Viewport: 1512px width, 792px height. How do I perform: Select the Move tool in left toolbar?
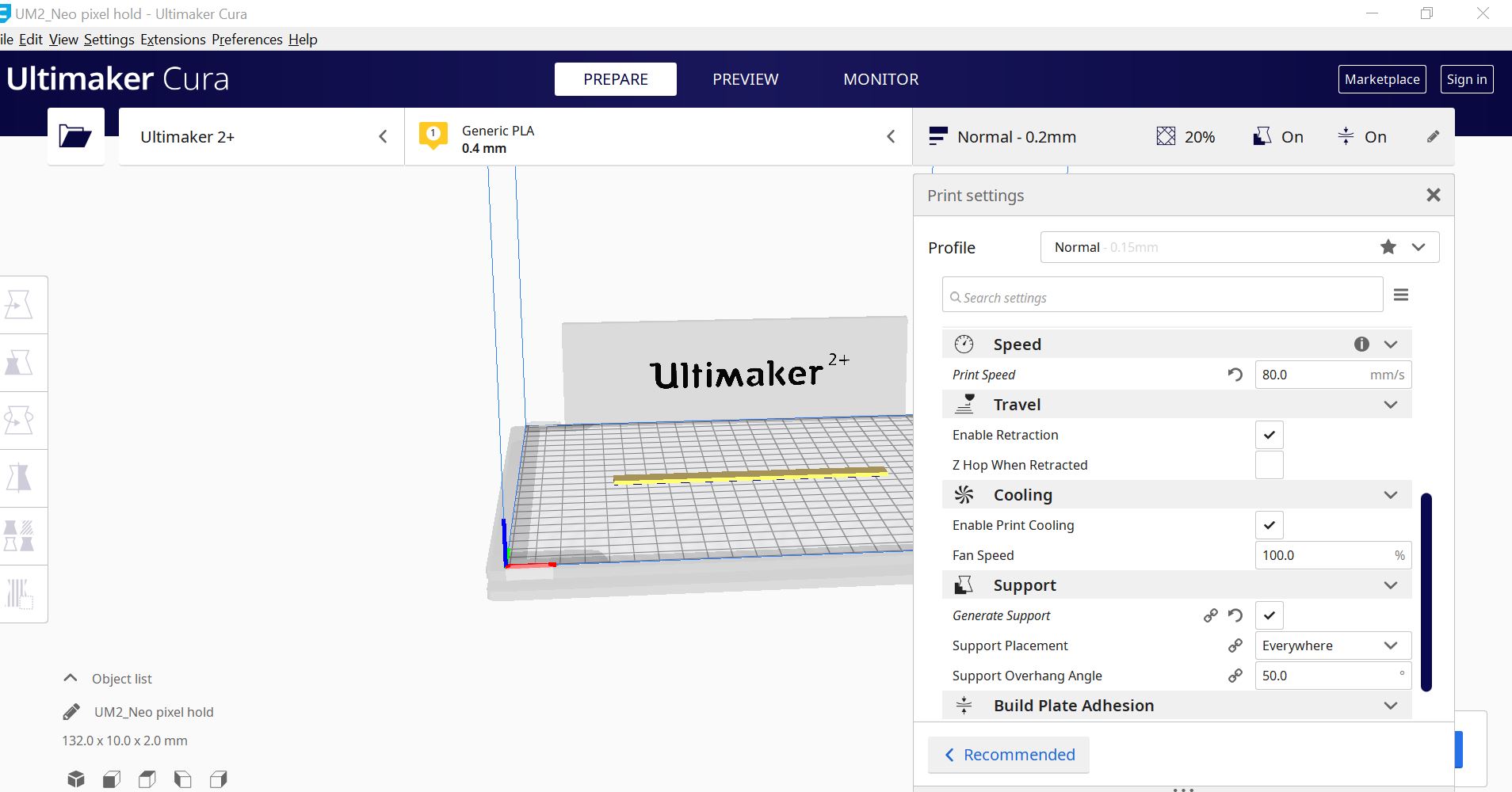tap(19, 305)
